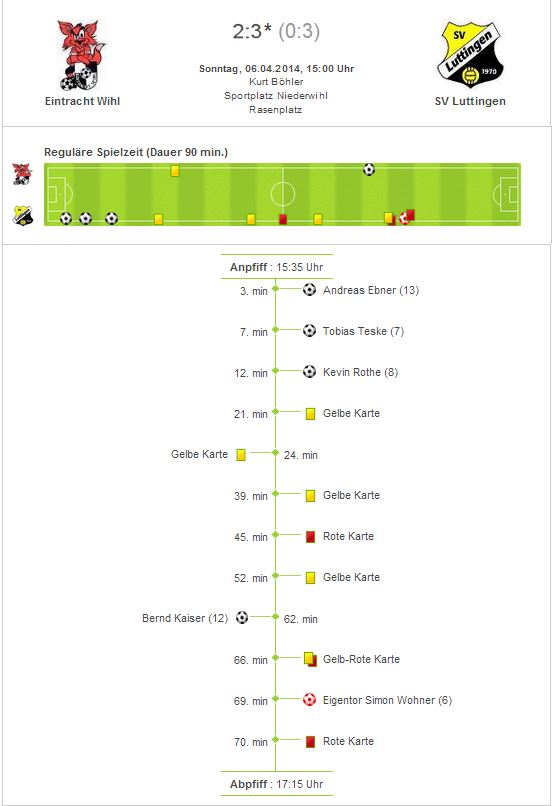Click the red own-goal ball at 69. min

point(309,700)
